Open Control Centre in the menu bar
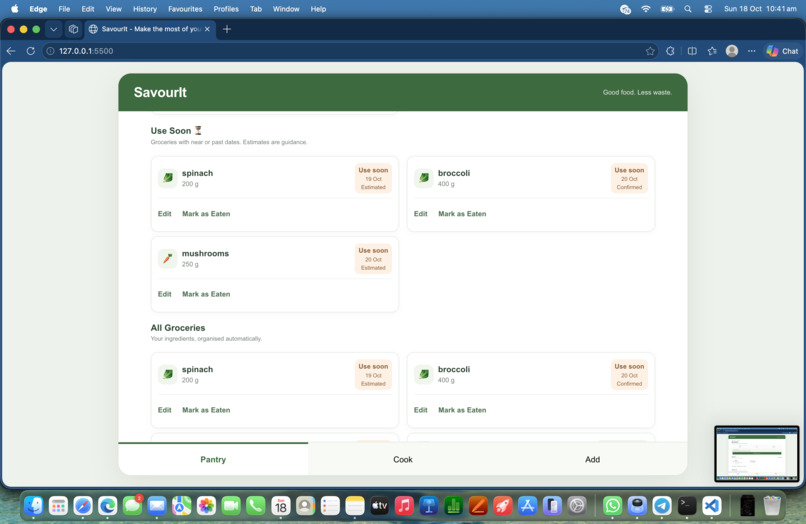Screen dimensions: 806x524 (708, 9)
